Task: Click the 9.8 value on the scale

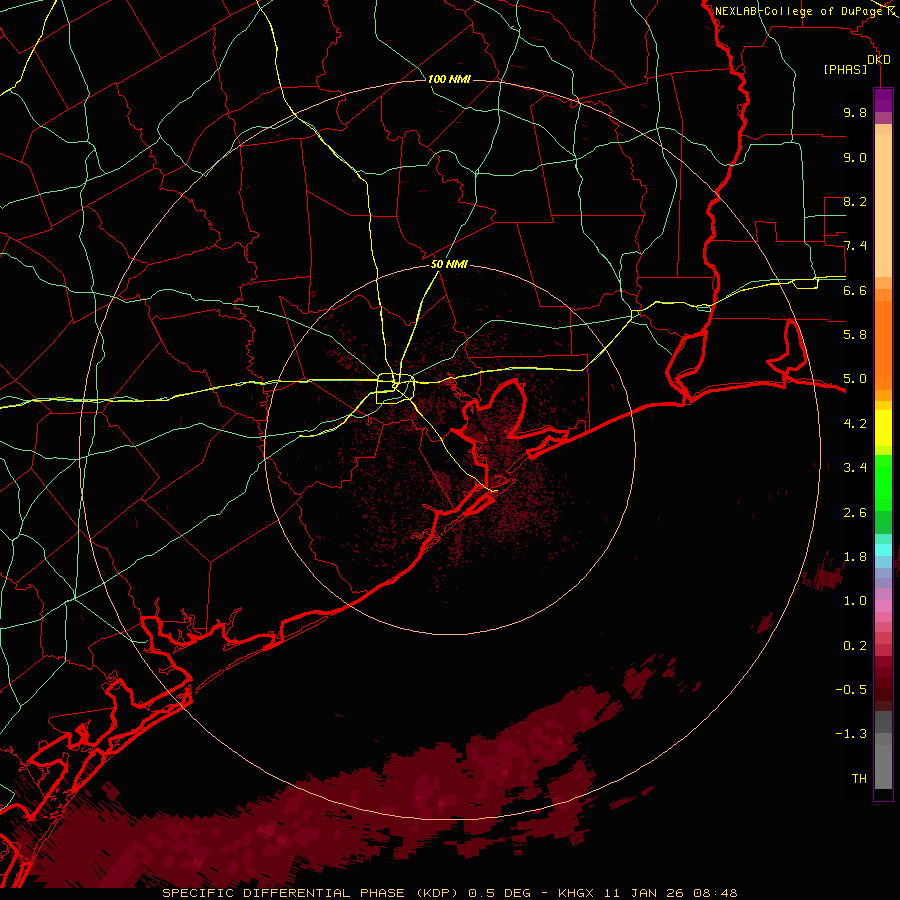Action: [855, 112]
